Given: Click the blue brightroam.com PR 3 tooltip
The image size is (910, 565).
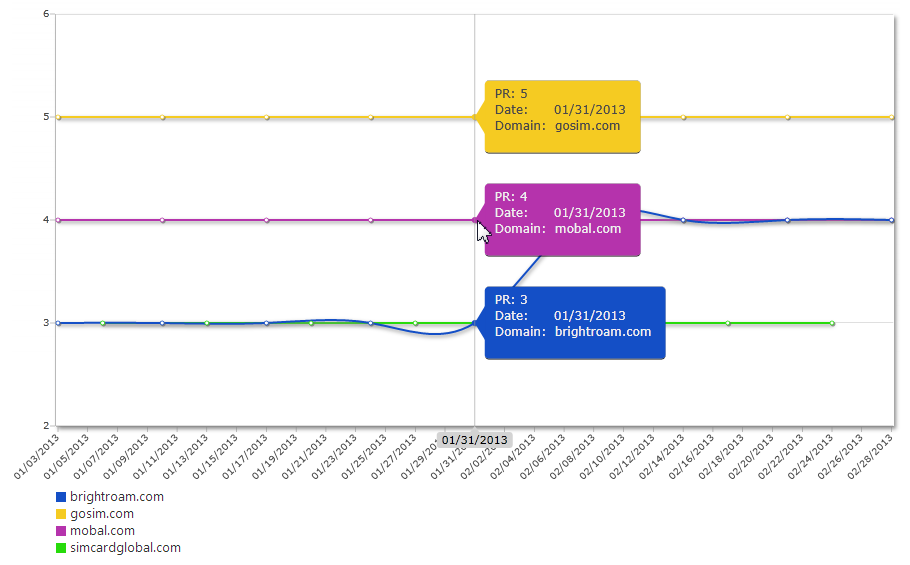Looking at the screenshot, I should click(575, 322).
